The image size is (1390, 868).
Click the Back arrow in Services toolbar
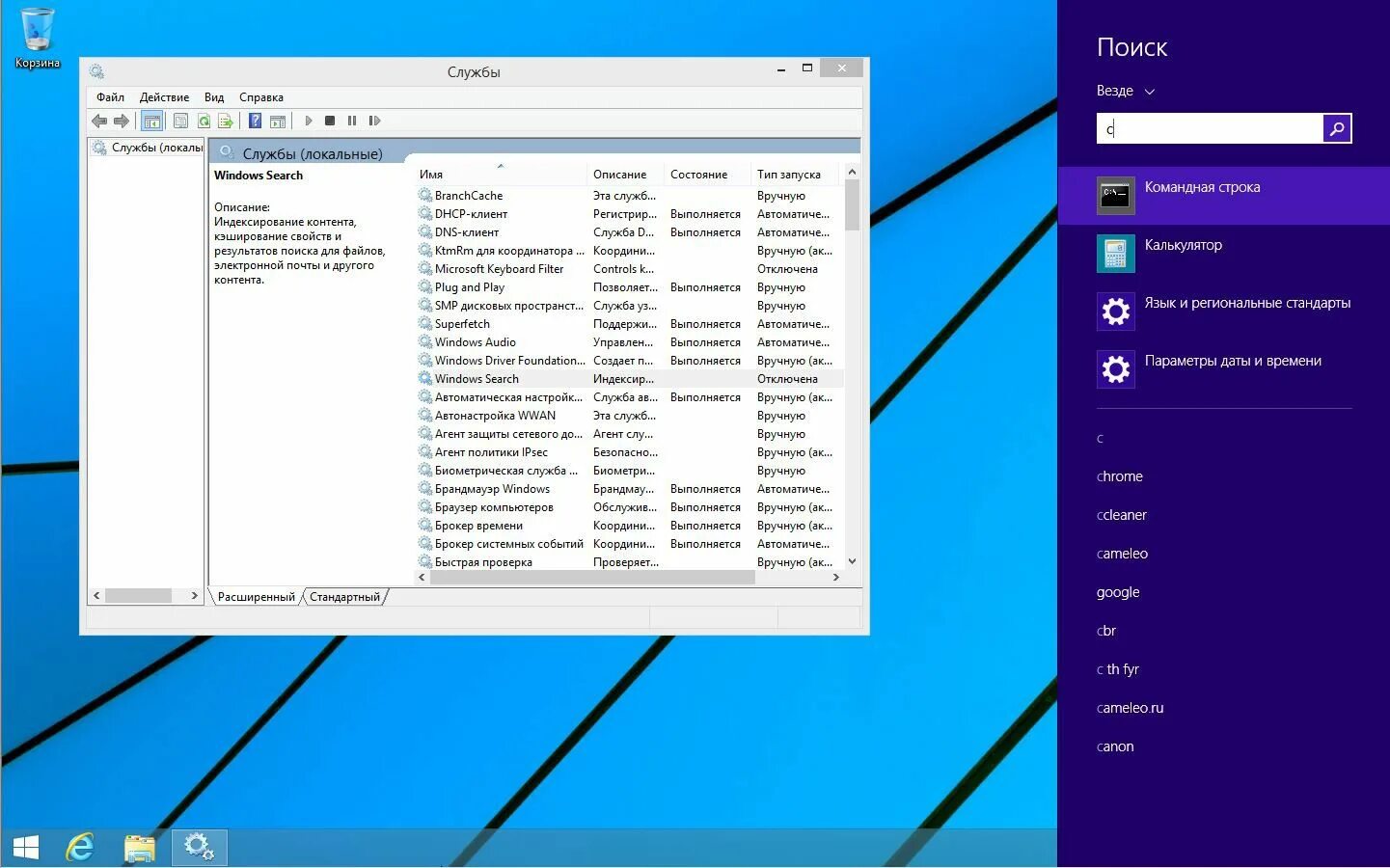click(98, 121)
